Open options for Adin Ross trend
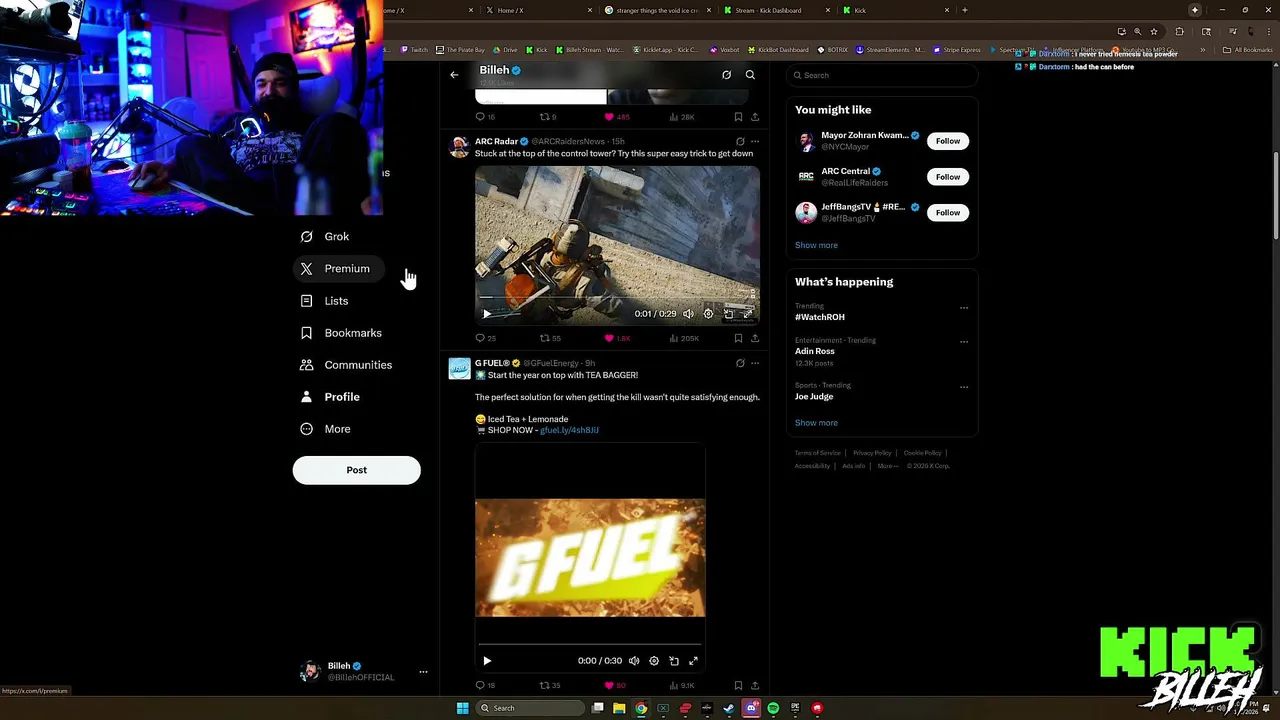 (x=964, y=341)
